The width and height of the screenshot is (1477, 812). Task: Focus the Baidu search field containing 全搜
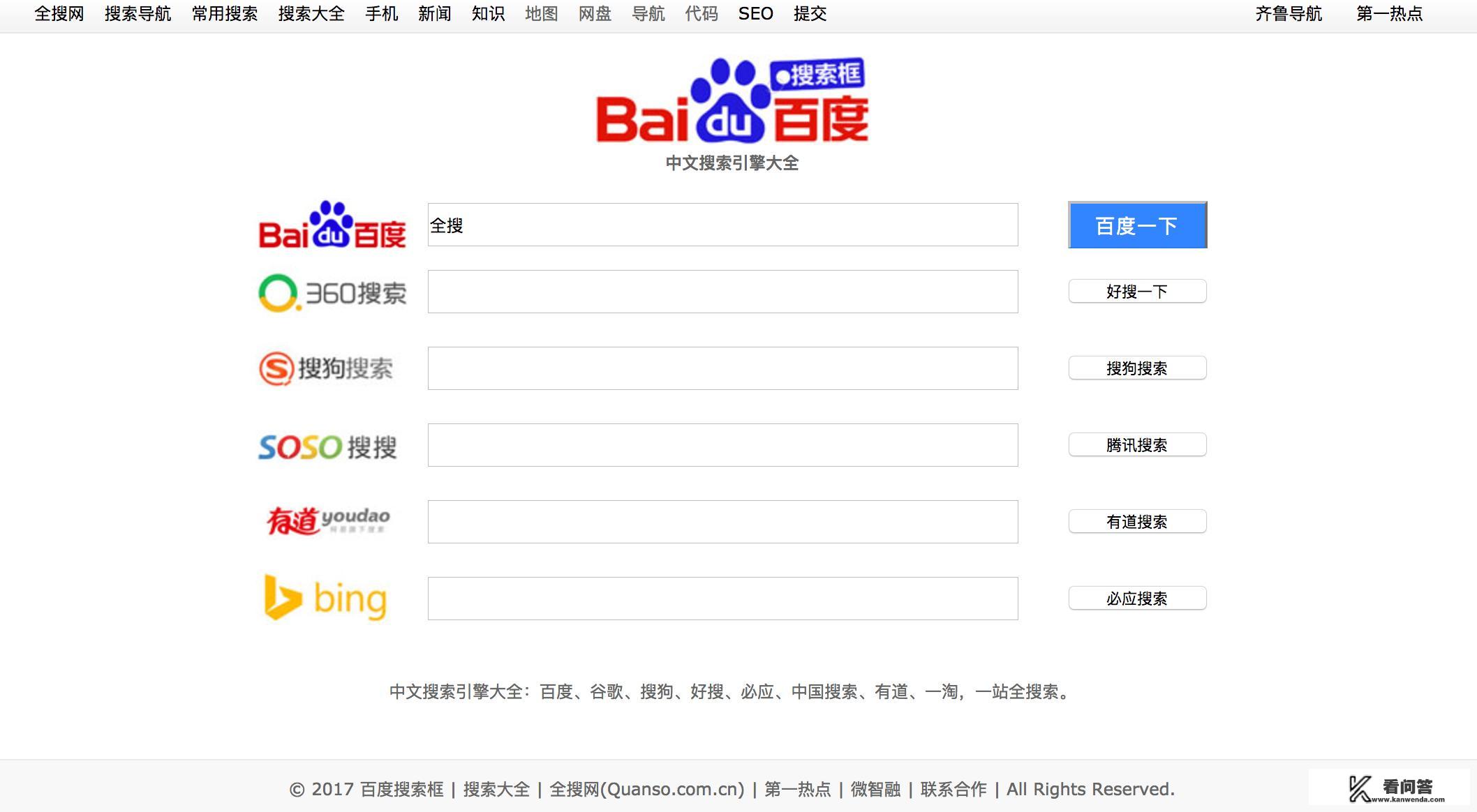[722, 225]
